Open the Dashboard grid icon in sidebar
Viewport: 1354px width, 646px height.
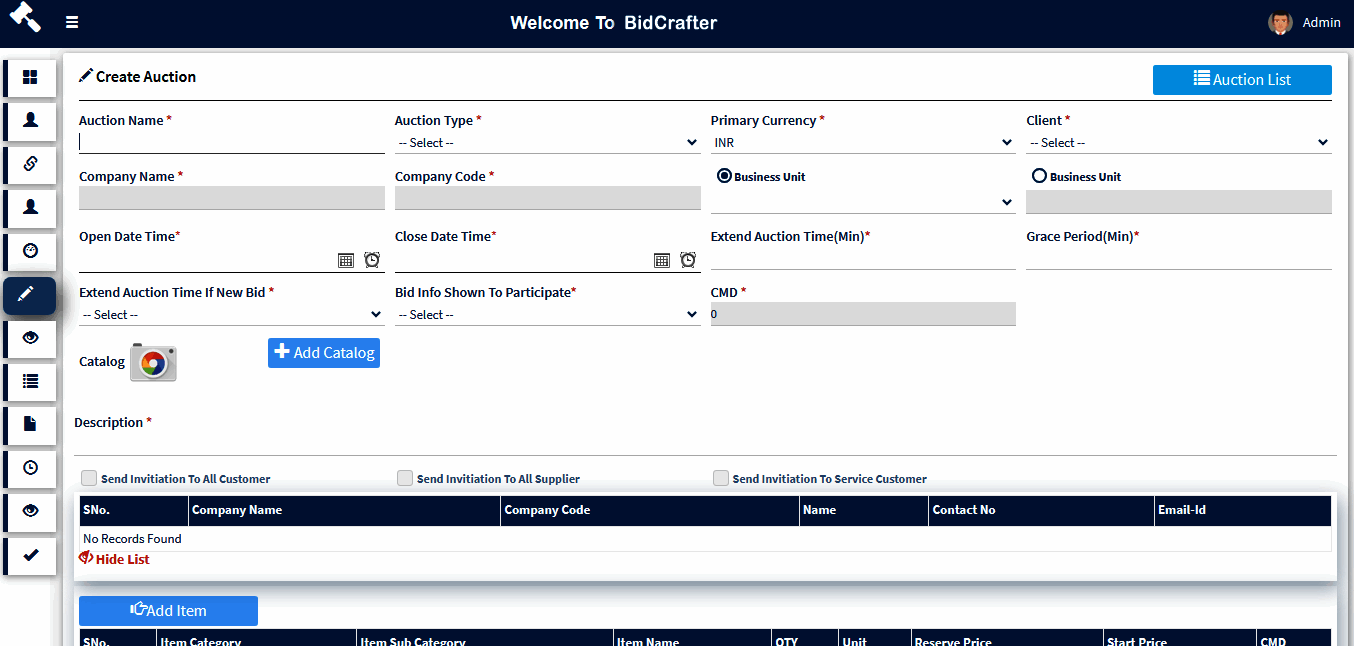pyautogui.click(x=30, y=78)
